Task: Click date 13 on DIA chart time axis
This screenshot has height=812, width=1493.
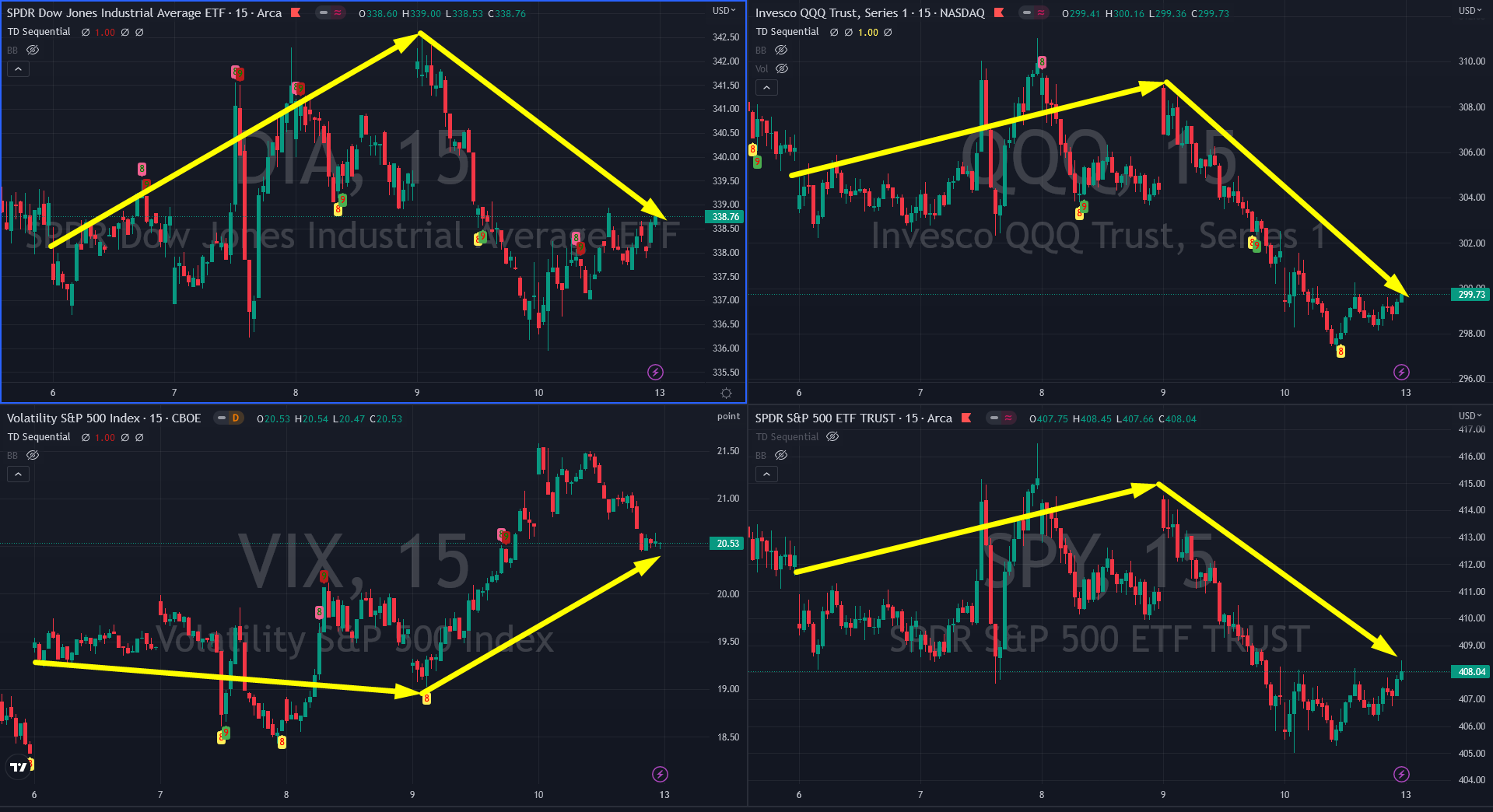Action: click(660, 393)
